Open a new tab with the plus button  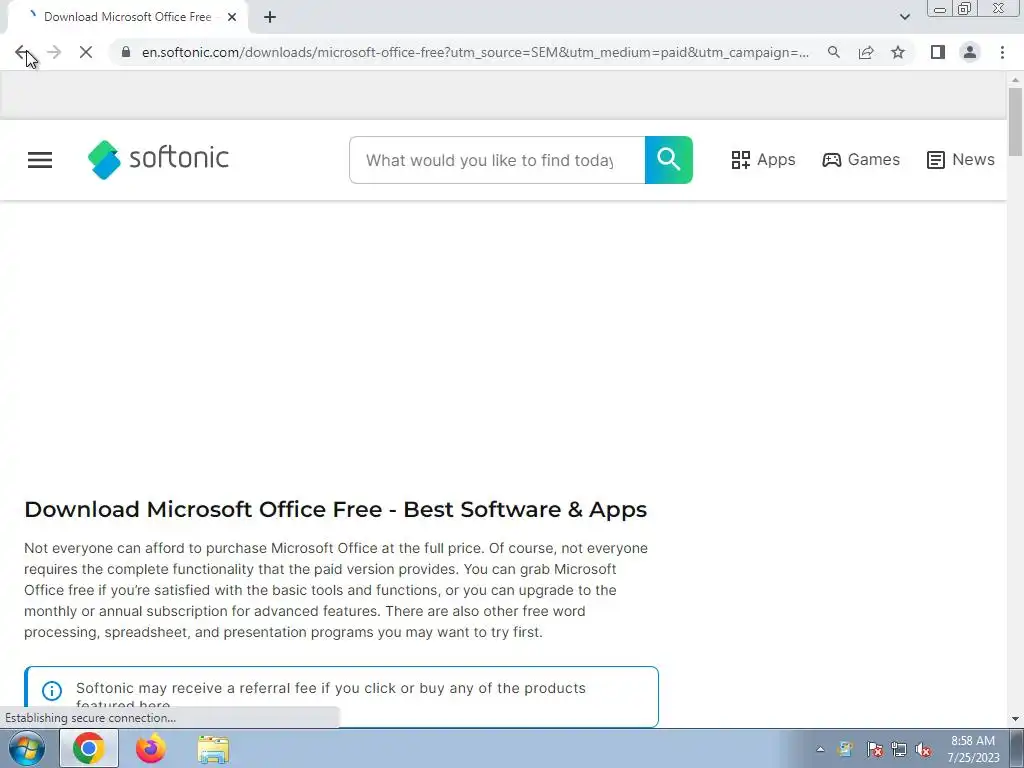pyautogui.click(x=270, y=17)
